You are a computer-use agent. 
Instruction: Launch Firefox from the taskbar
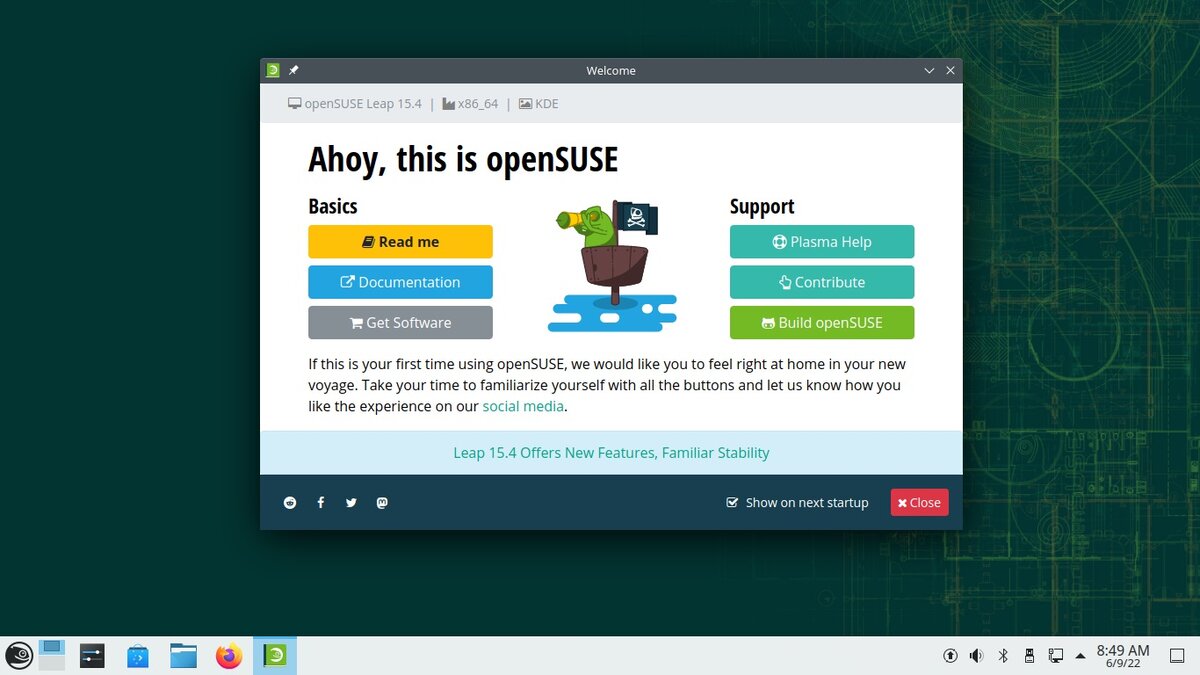[229, 656]
